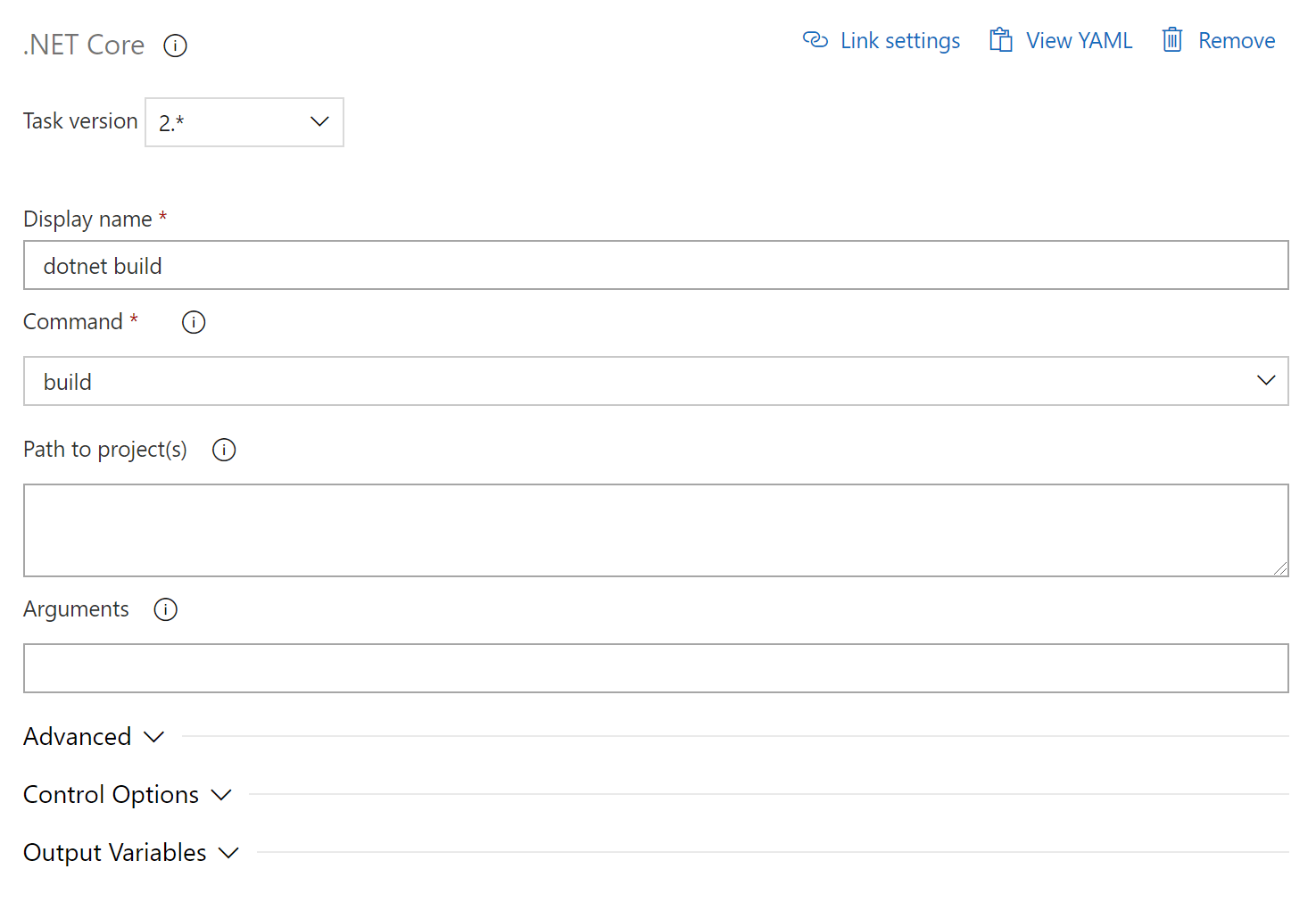This screenshot has height=902, width=1316.
Task: Click the View YAML clipboard icon
Action: point(1000,40)
